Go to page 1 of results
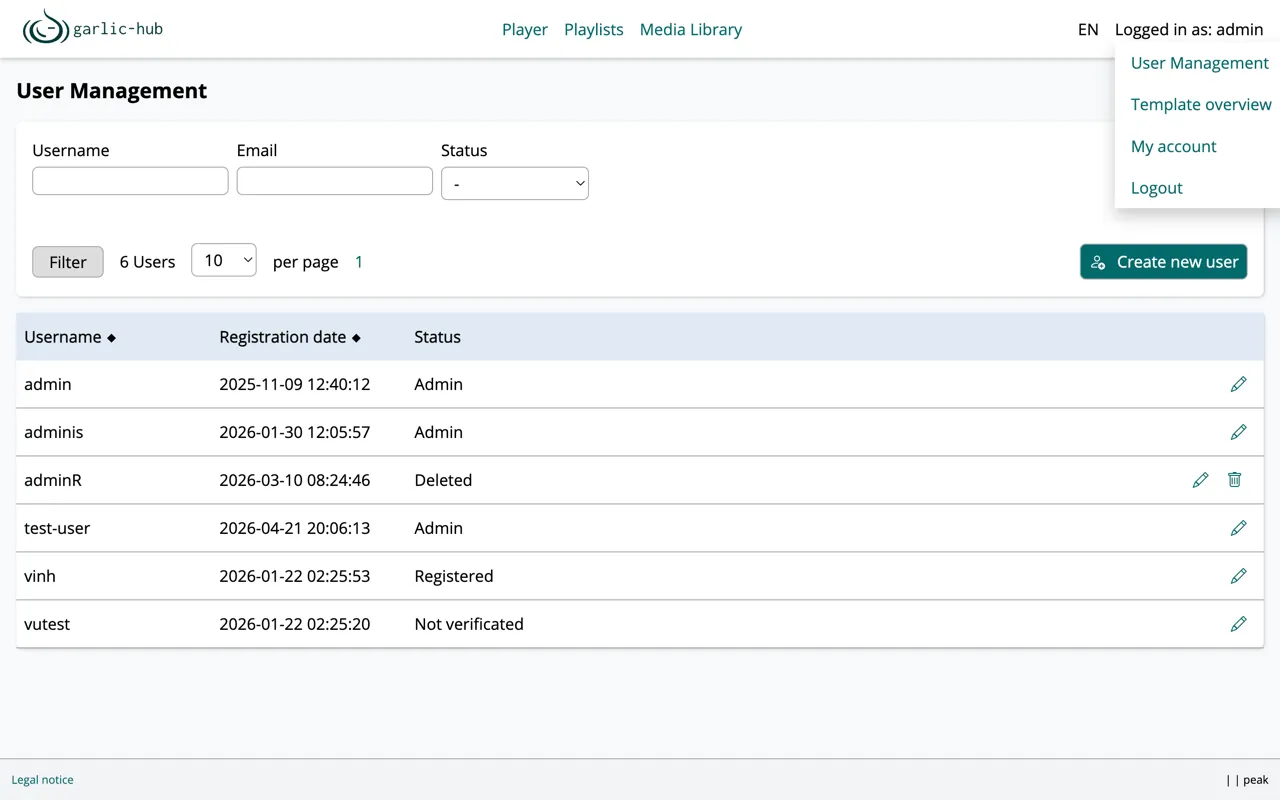This screenshot has height=800, width=1280. point(359,262)
